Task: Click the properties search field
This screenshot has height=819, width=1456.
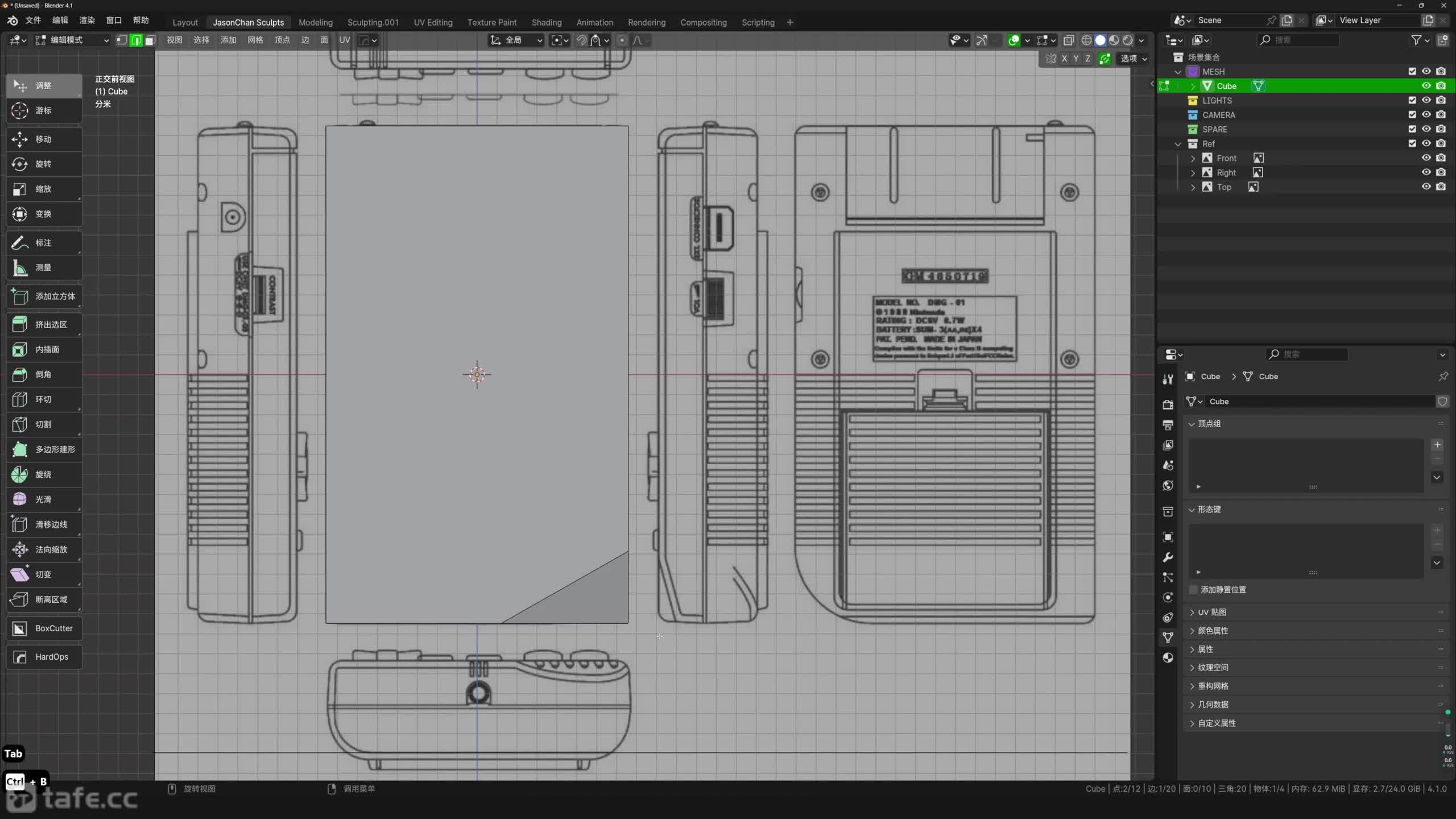Action: coord(1306,354)
